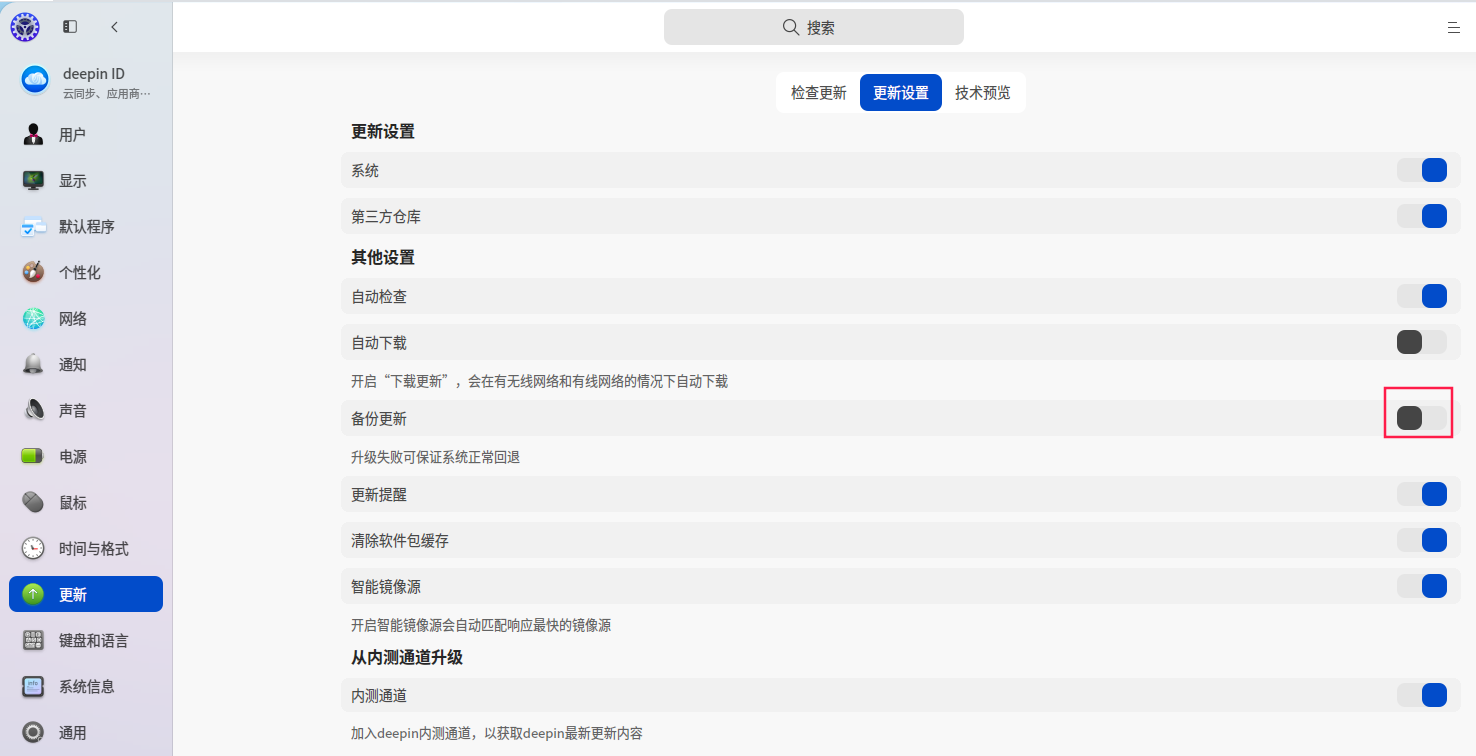
Task: Open 鼠标 mouse settings
Action: point(86,503)
